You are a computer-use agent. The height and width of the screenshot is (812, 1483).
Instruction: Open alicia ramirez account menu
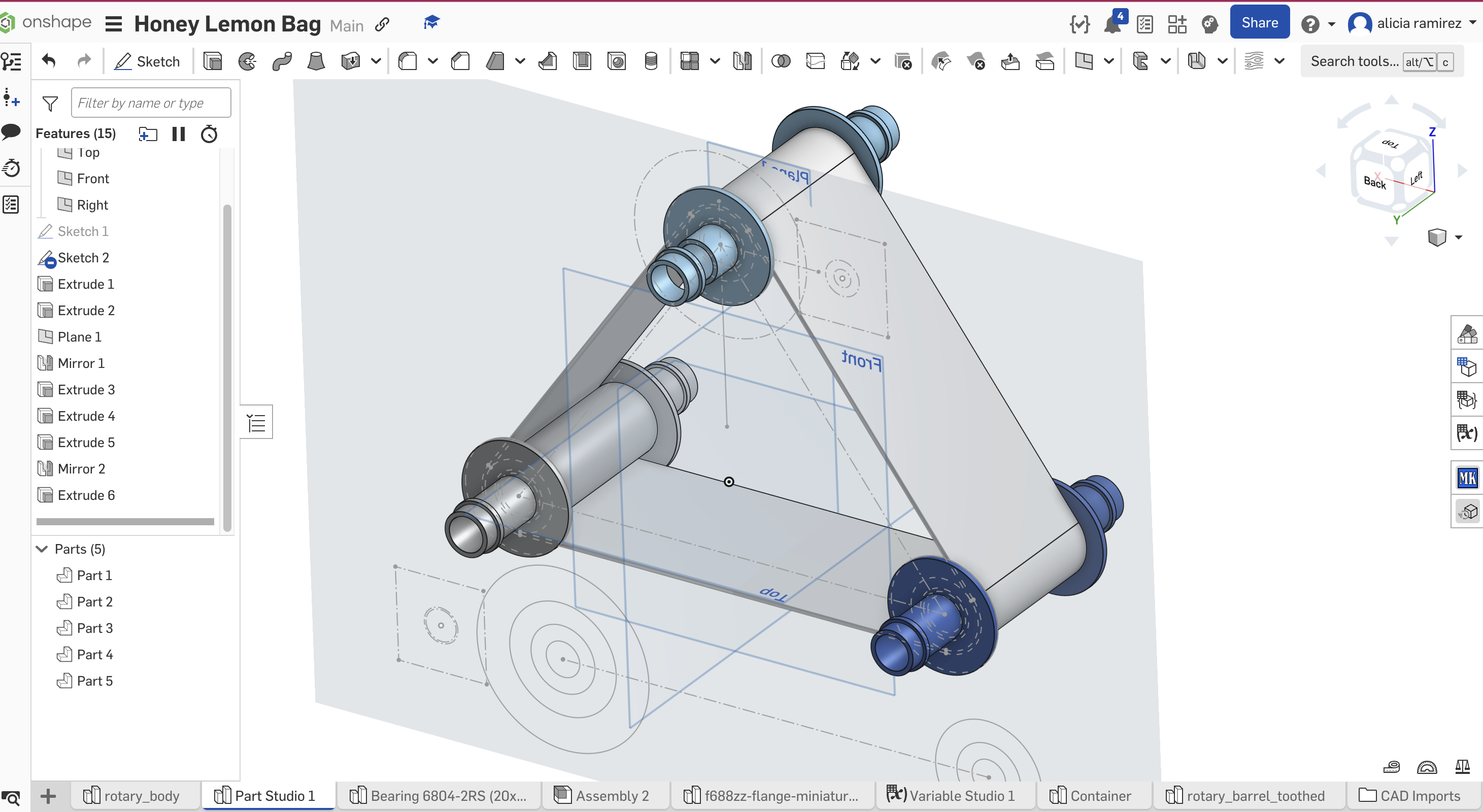point(1413,23)
